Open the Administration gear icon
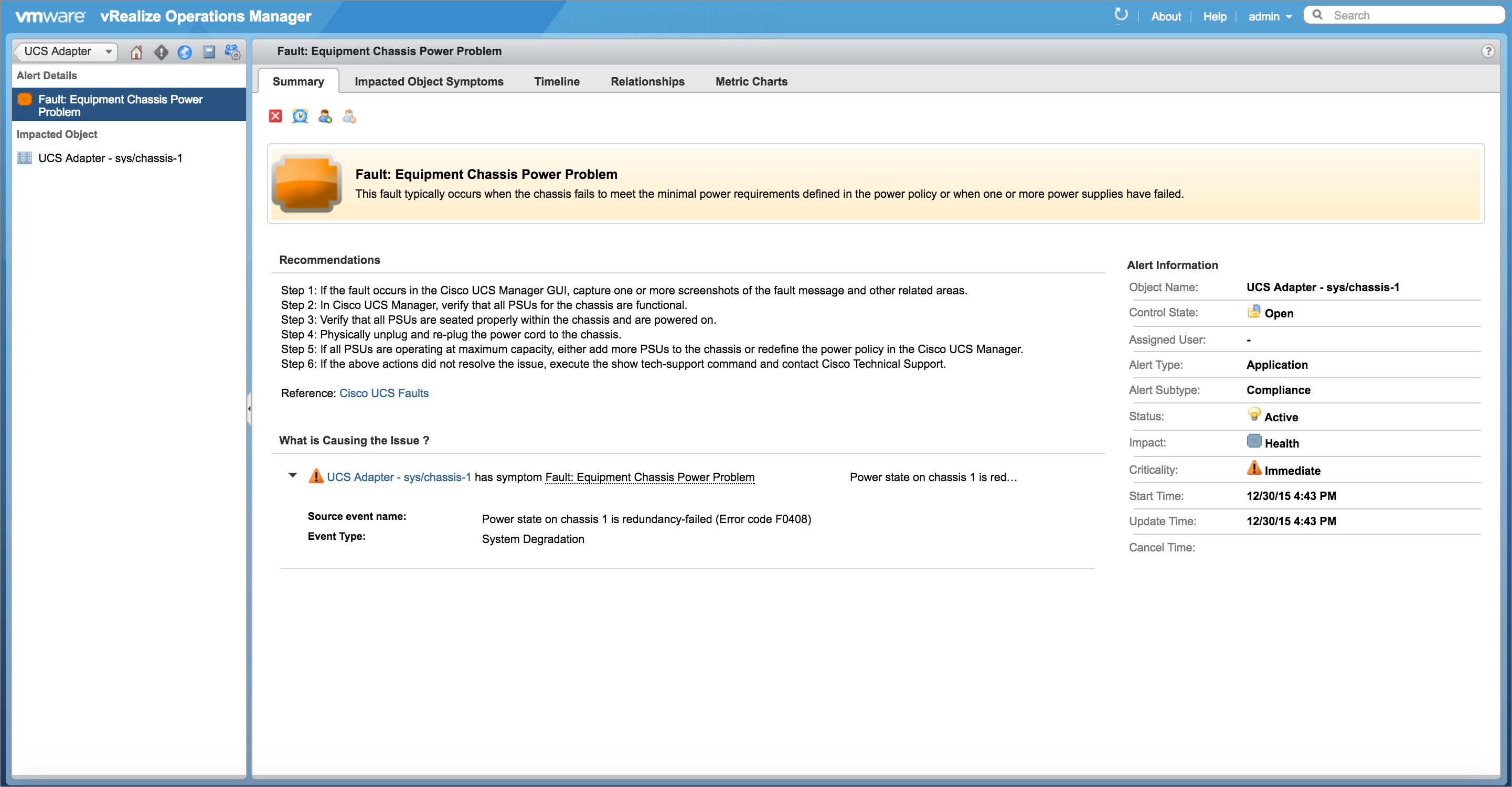Viewport: 1512px width, 787px height. pos(232,52)
